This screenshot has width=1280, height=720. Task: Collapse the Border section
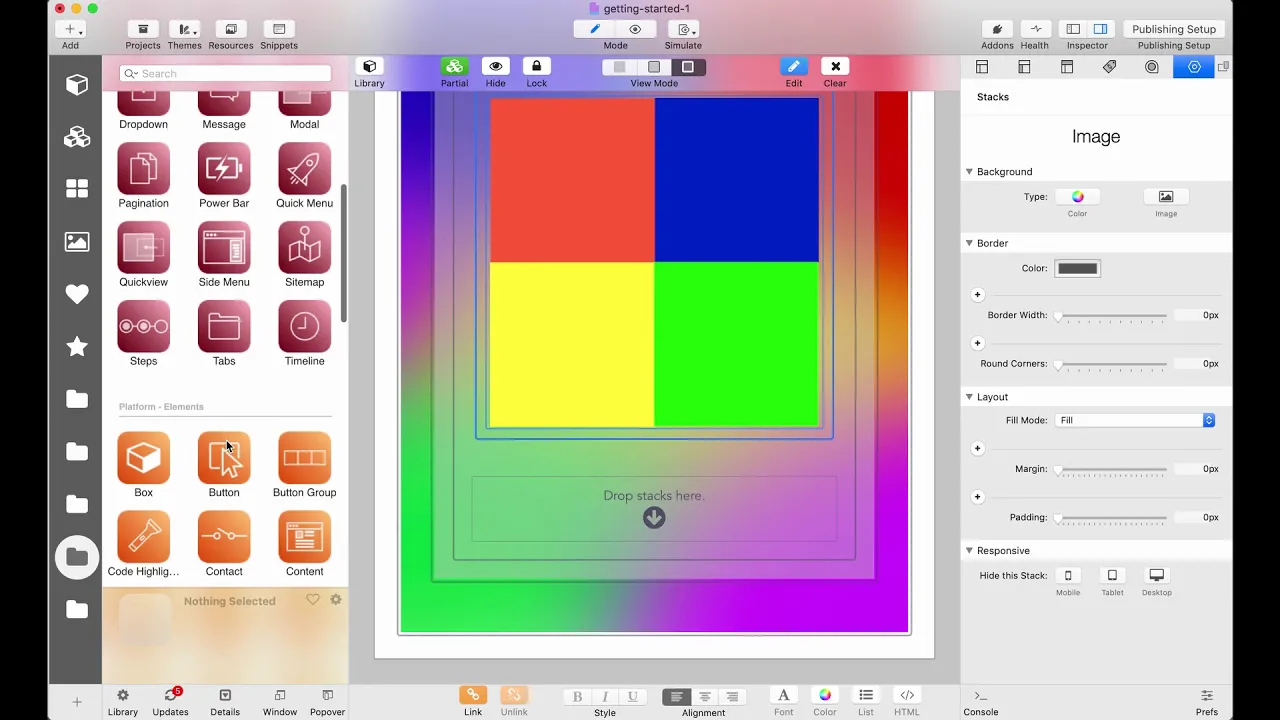coord(969,243)
